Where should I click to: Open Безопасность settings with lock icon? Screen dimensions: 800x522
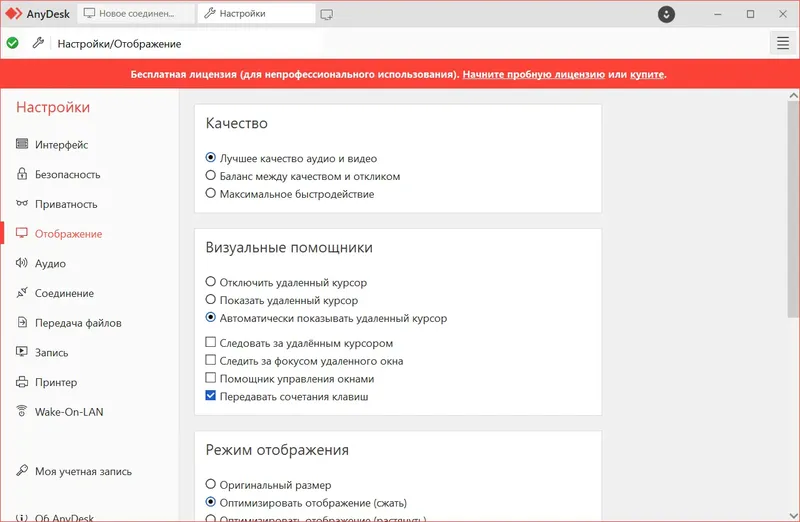[67, 174]
